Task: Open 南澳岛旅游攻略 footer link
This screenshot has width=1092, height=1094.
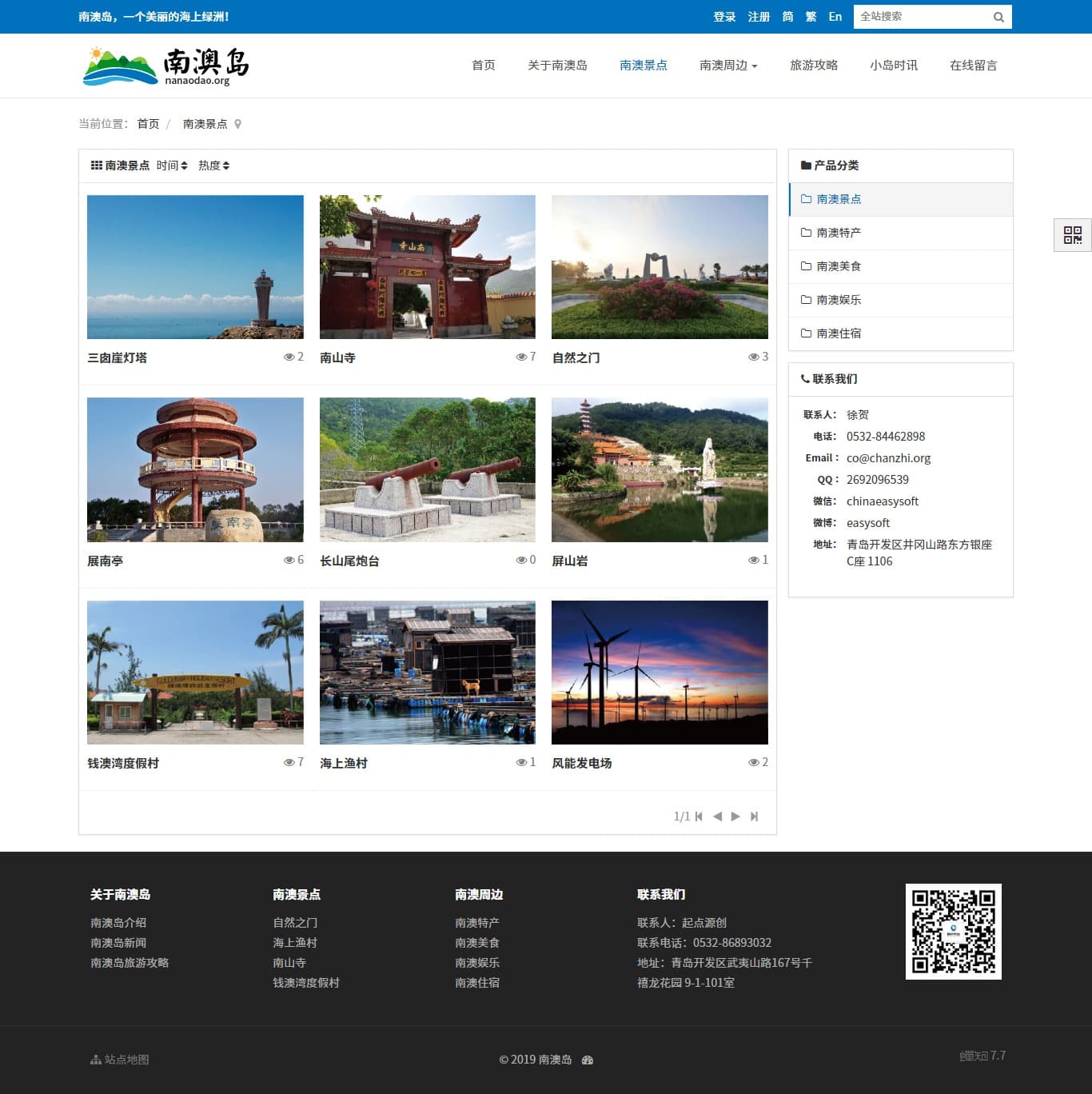Action: 130,963
